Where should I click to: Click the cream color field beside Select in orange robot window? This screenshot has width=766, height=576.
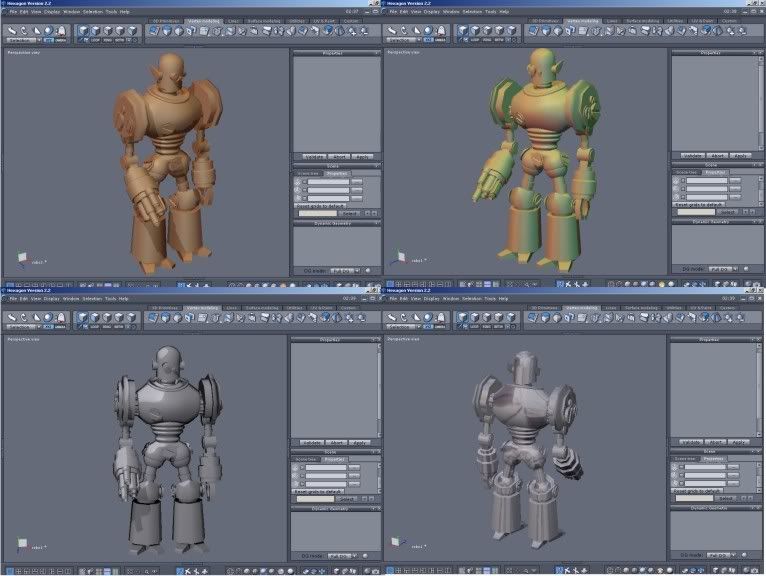tap(318, 213)
